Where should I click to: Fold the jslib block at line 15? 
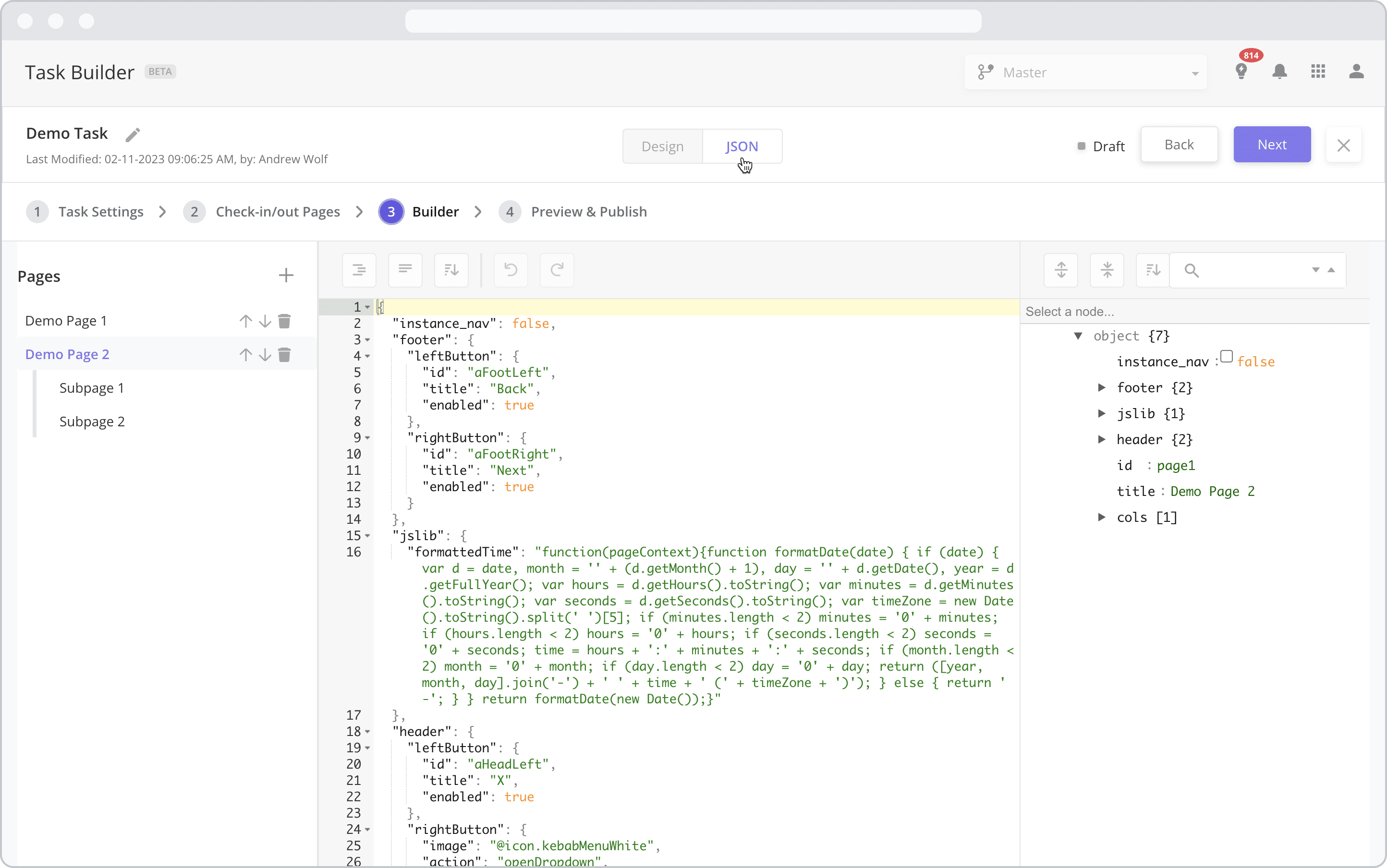coord(367,536)
